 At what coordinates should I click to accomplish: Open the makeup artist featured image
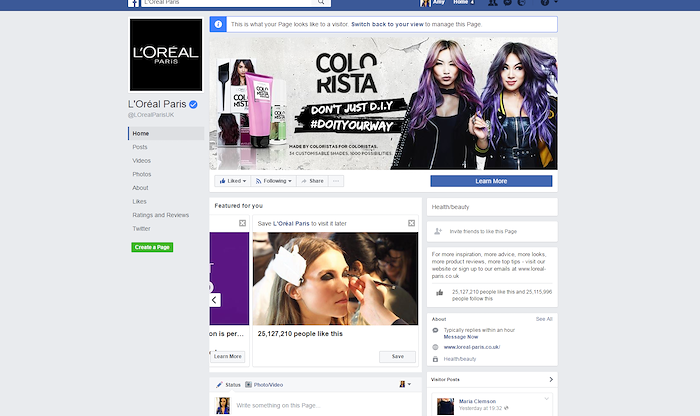335,279
